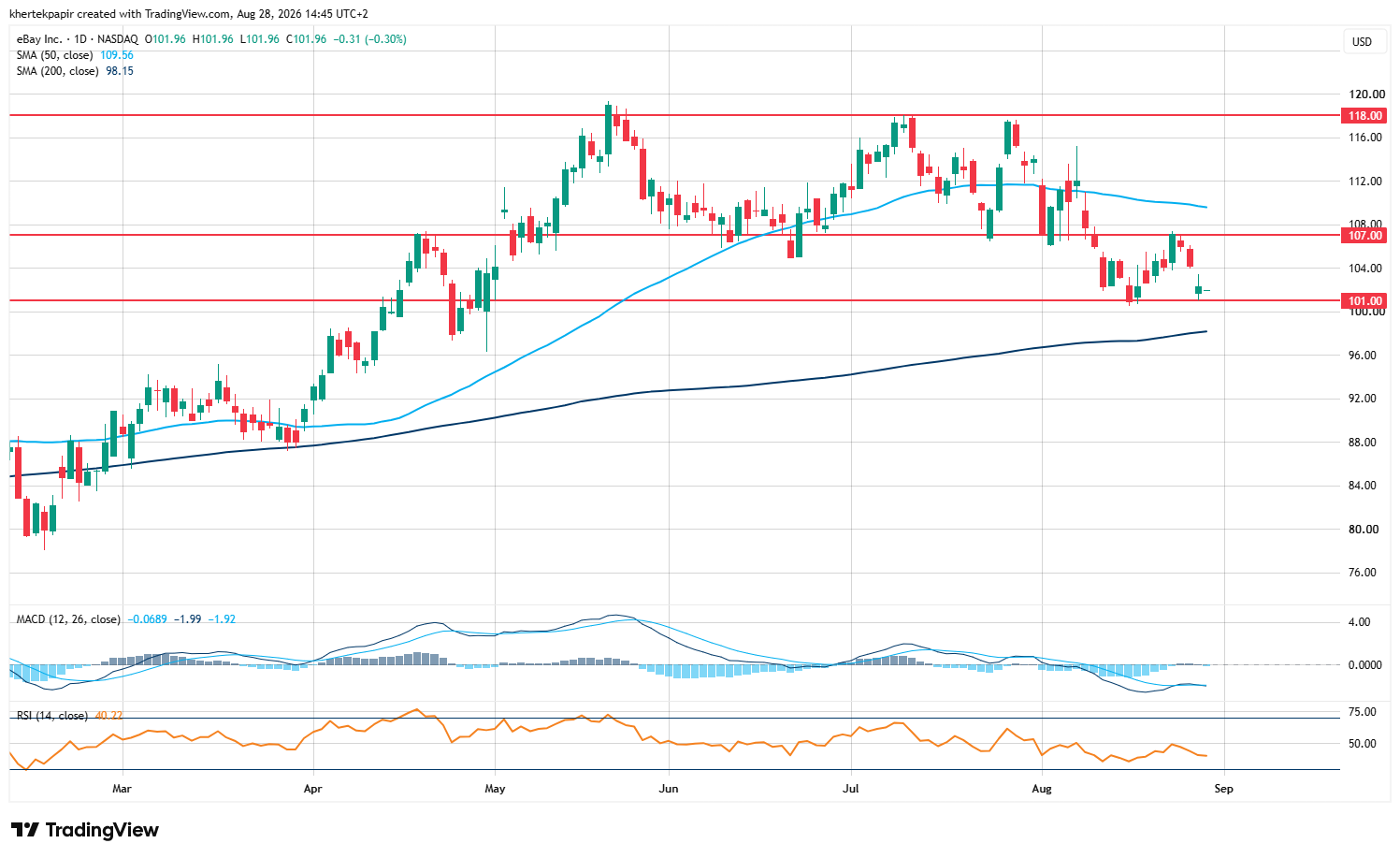Click the khertekpapir attribution text at top
This screenshot has height=858, width=1400.
pos(189,14)
